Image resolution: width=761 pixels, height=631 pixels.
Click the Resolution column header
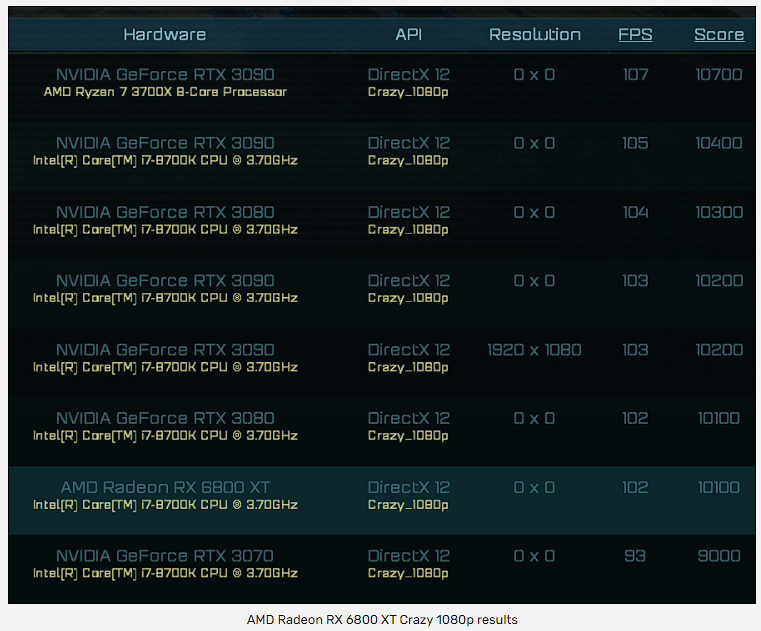pos(534,34)
